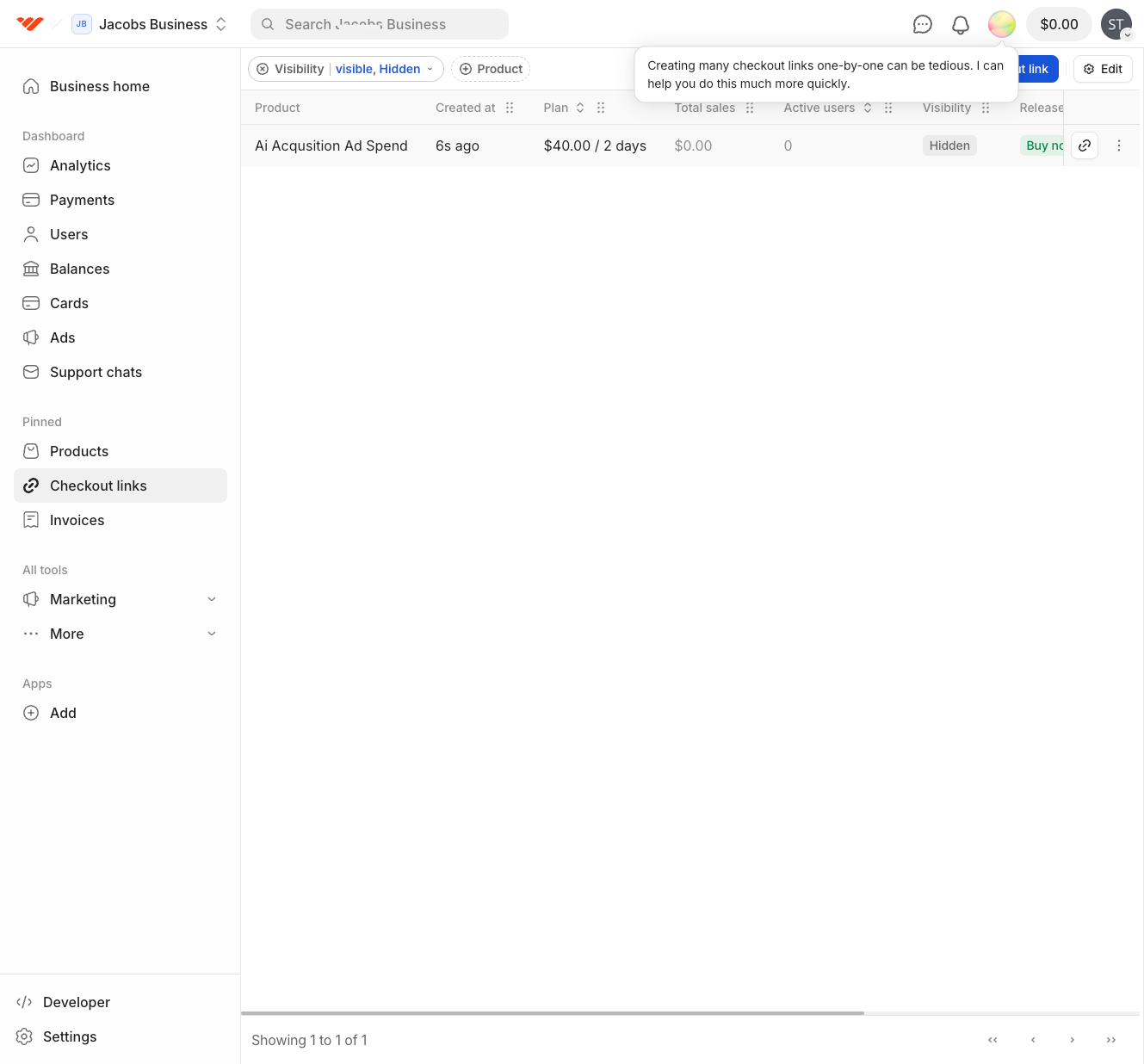Open Invoices in the sidebar

121,520
